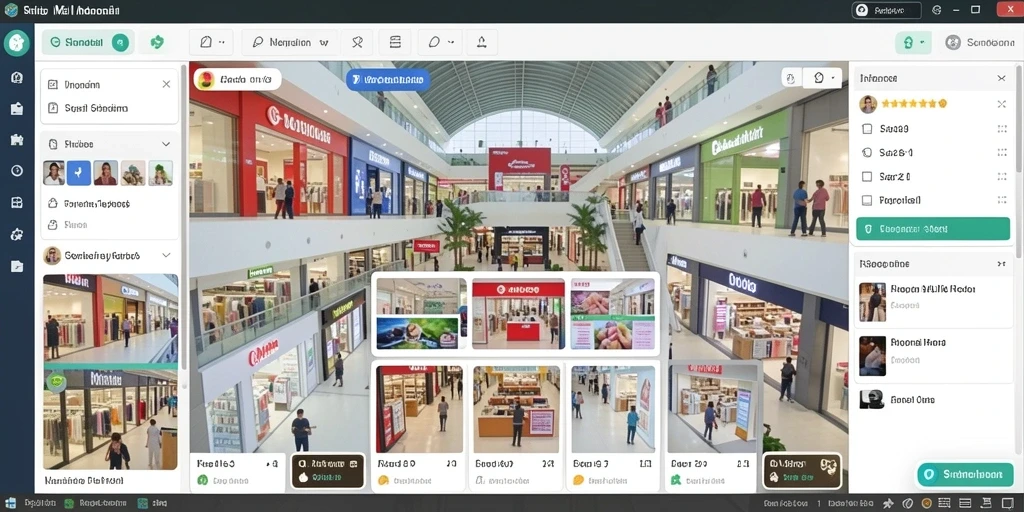Click the wide green button in Infonoos panel
1024x512 pixels.
(933, 229)
